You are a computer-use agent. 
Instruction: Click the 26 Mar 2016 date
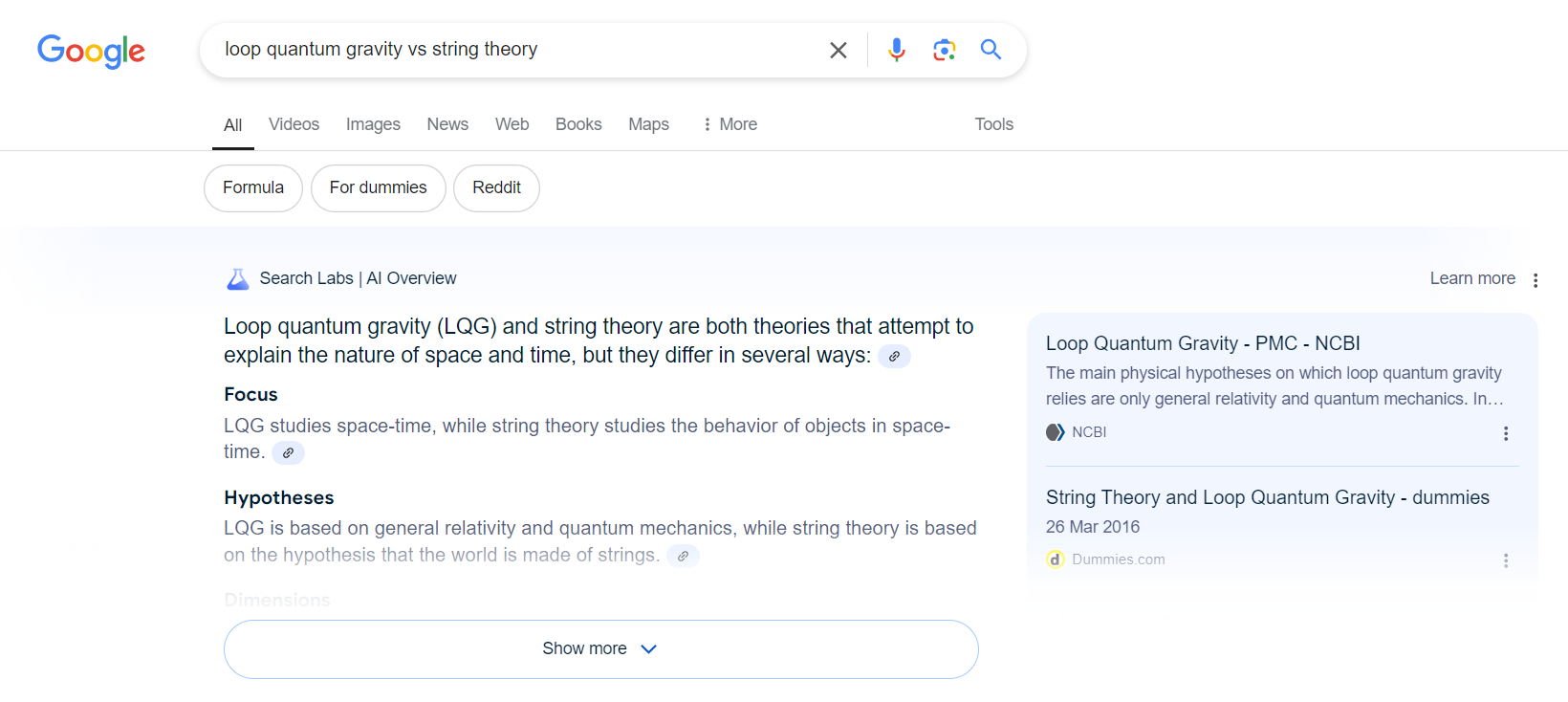tap(1093, 527)
